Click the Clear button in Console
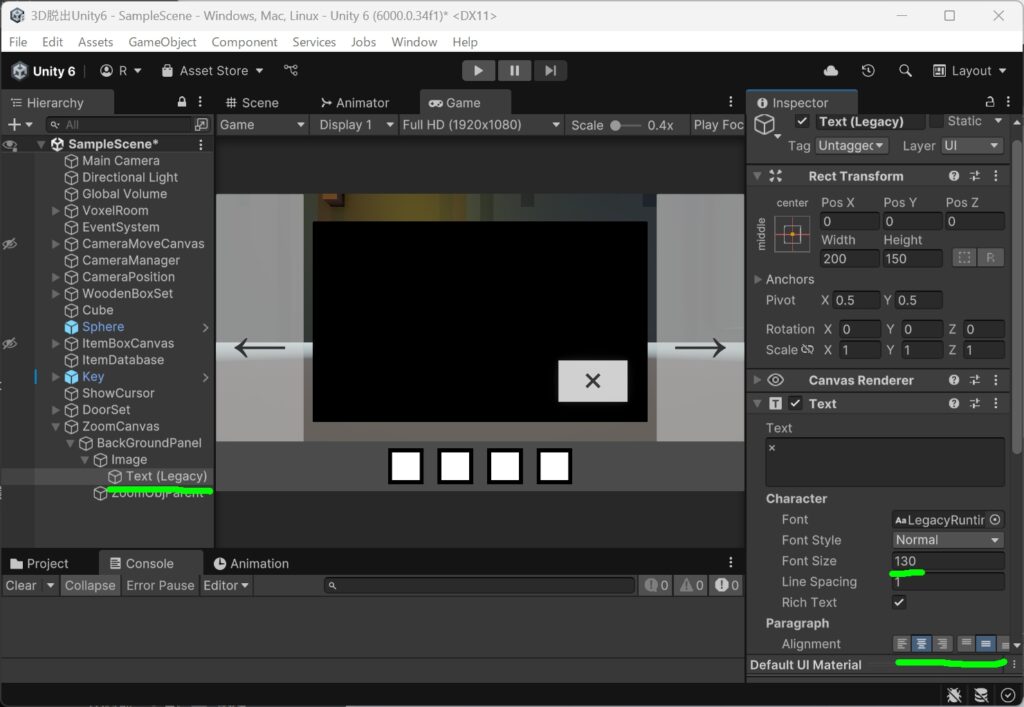Screen dimensions: 1024x707 (21, 586)
